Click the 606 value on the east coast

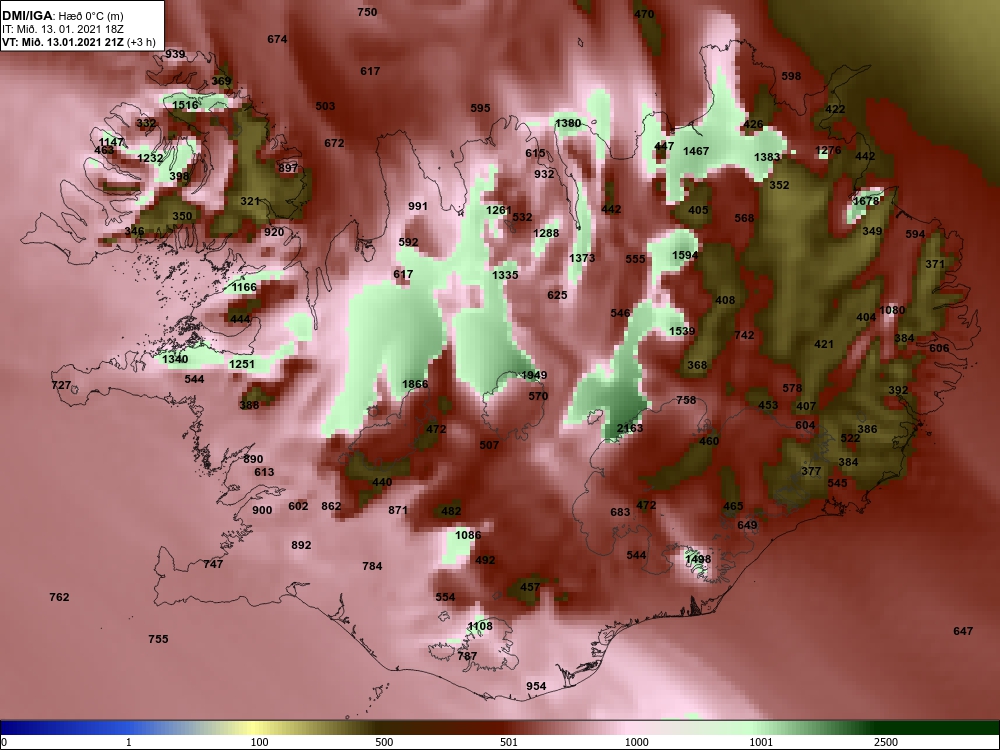pyautogui.click(x=939, y=348)
